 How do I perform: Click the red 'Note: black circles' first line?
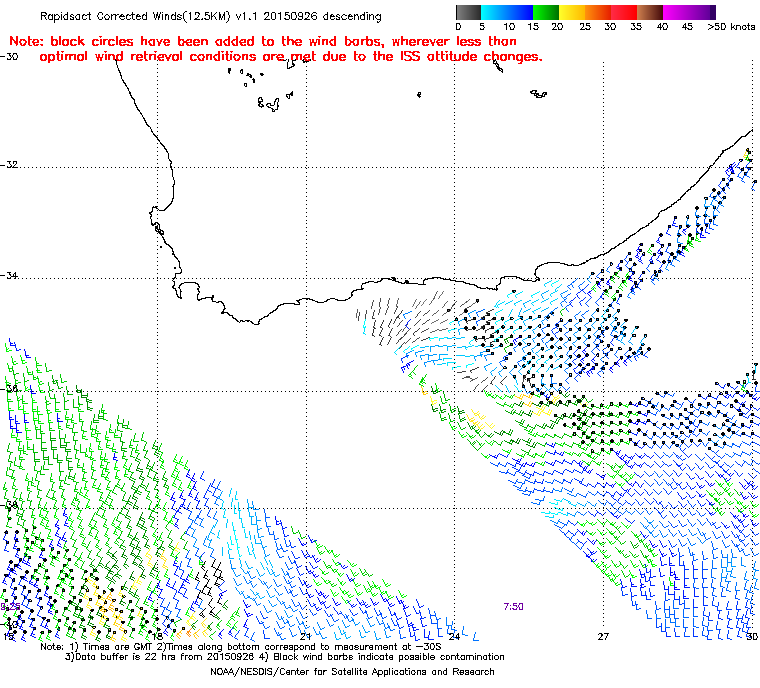263,41
